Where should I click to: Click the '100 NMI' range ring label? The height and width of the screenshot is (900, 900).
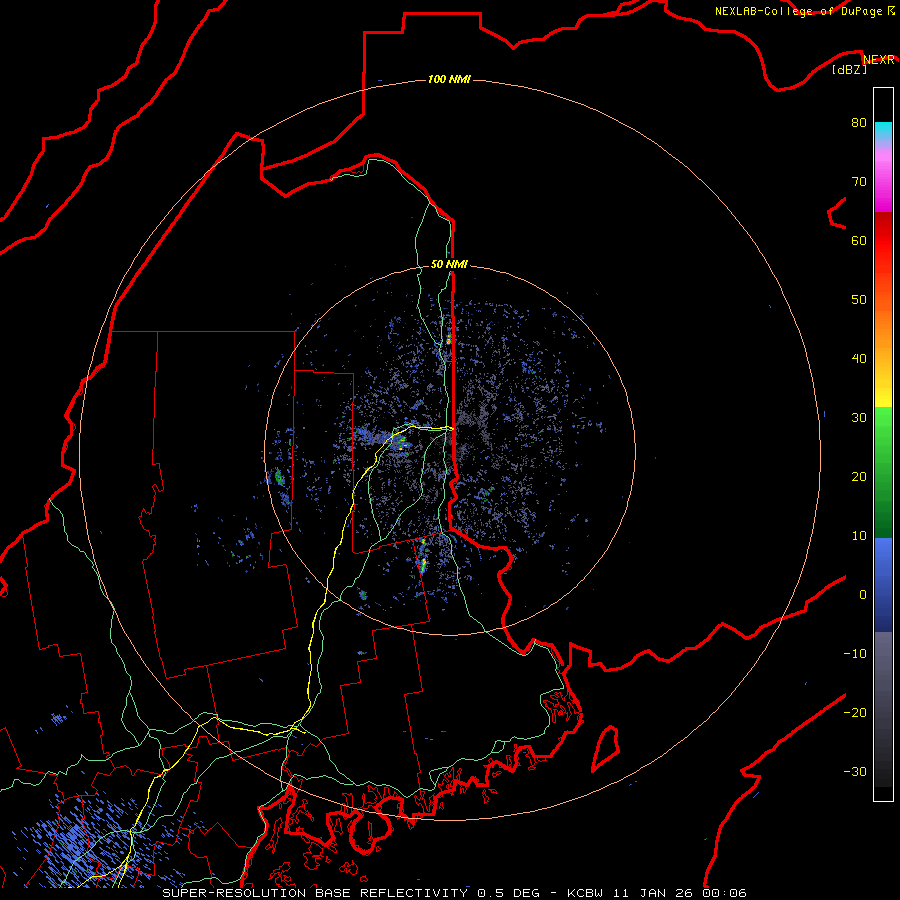point(449,79)
